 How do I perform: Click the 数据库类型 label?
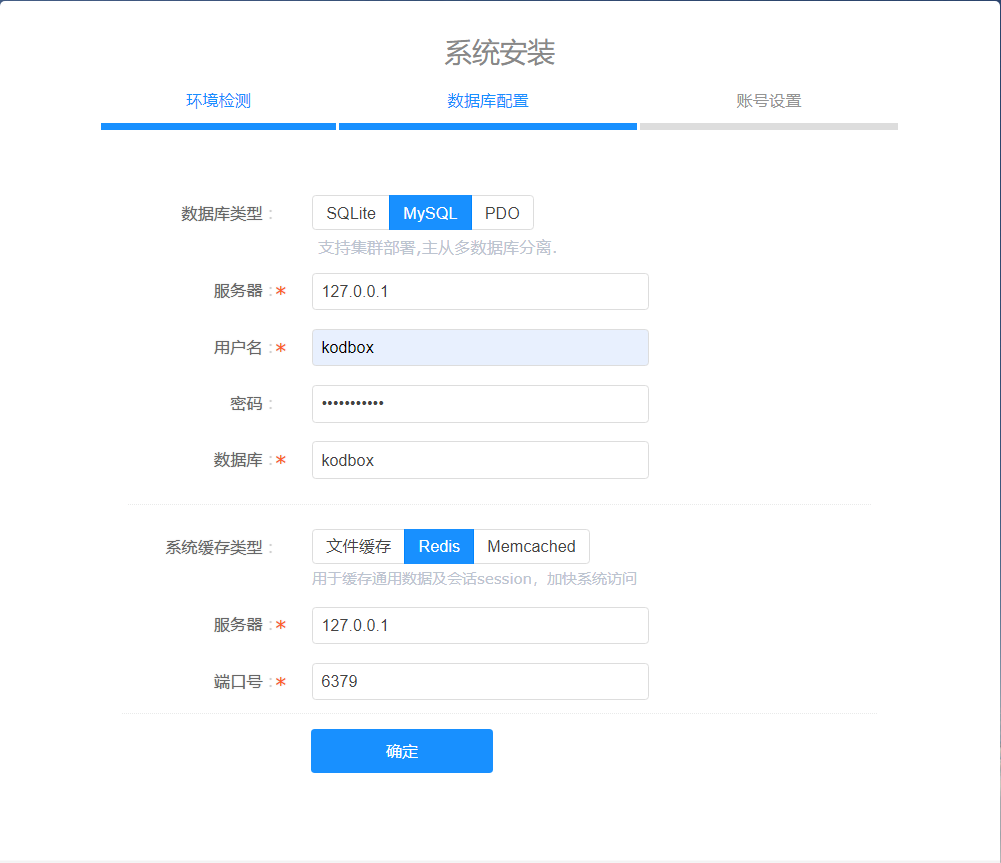pos(222,213)
